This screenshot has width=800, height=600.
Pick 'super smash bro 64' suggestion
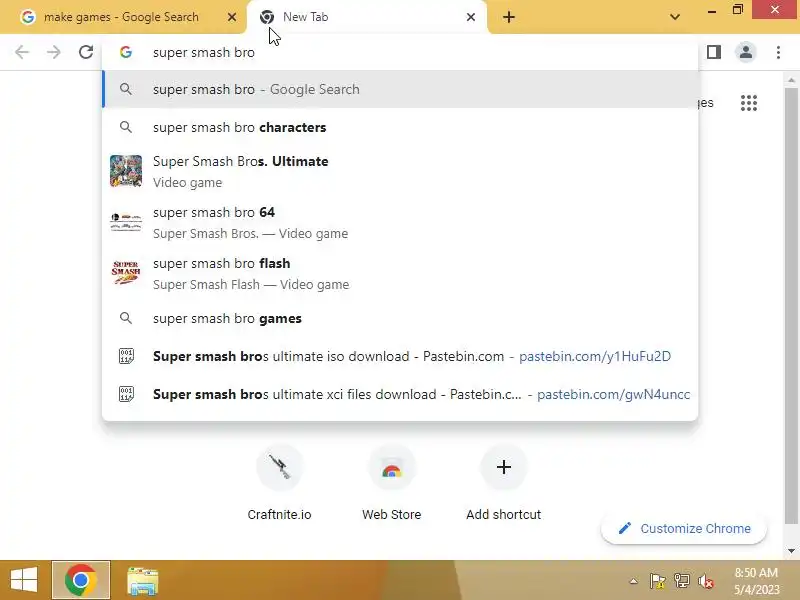coord(400,222)
